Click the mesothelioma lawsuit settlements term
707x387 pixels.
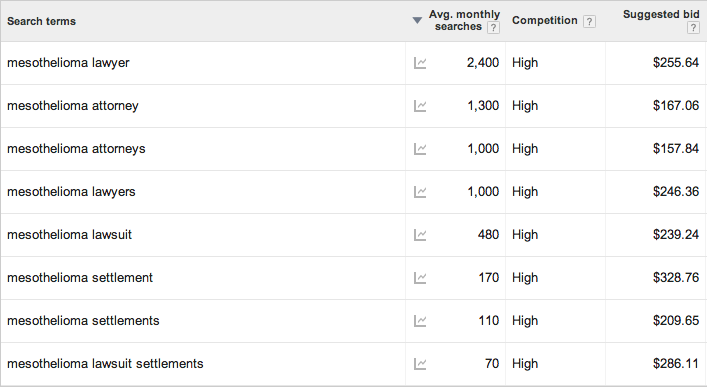pyautogui.click(x=105, y=364)
